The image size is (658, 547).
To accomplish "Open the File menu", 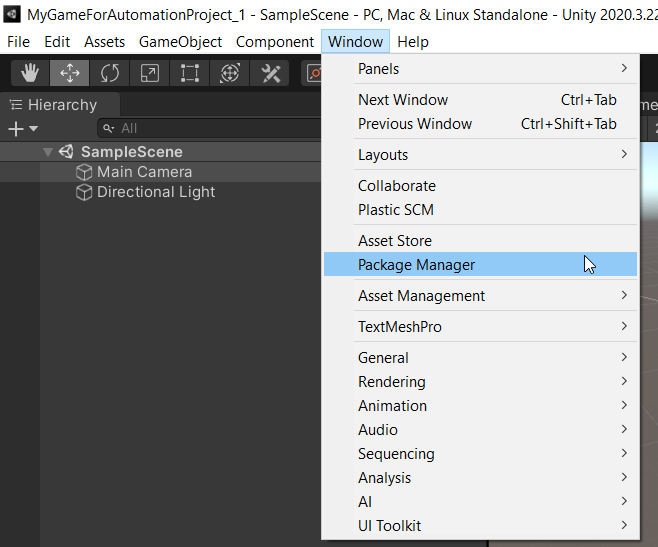I will click(x=18, y=42).
